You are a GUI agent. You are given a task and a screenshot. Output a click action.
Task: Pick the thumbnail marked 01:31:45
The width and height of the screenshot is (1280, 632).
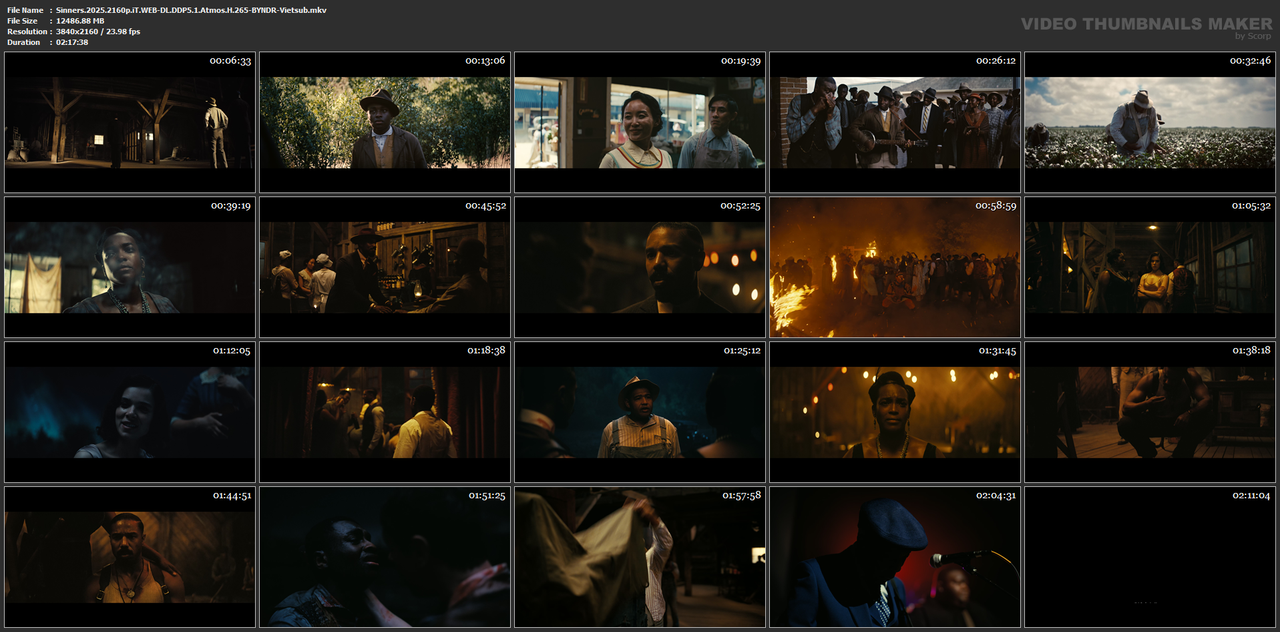(895, 412)
